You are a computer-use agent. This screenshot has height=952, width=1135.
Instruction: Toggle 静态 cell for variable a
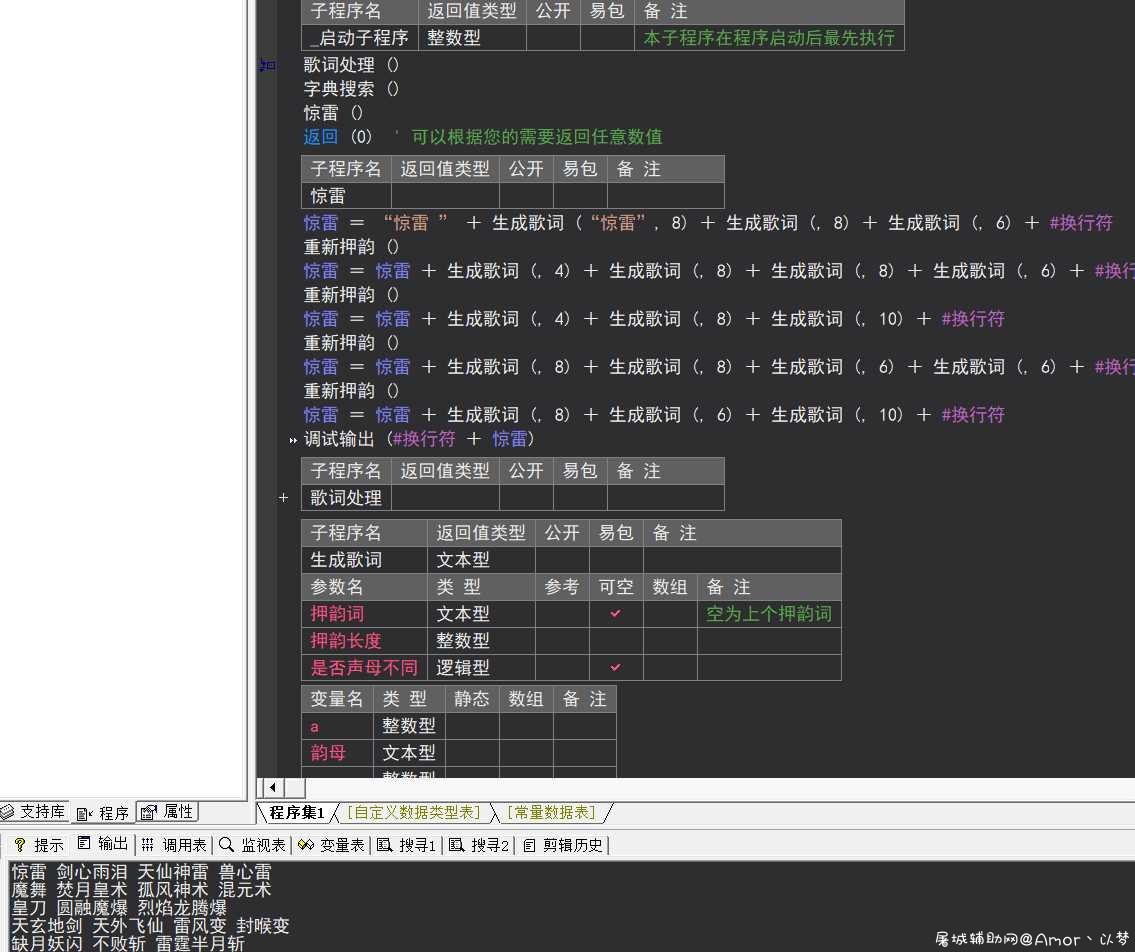tap(472, 726)
